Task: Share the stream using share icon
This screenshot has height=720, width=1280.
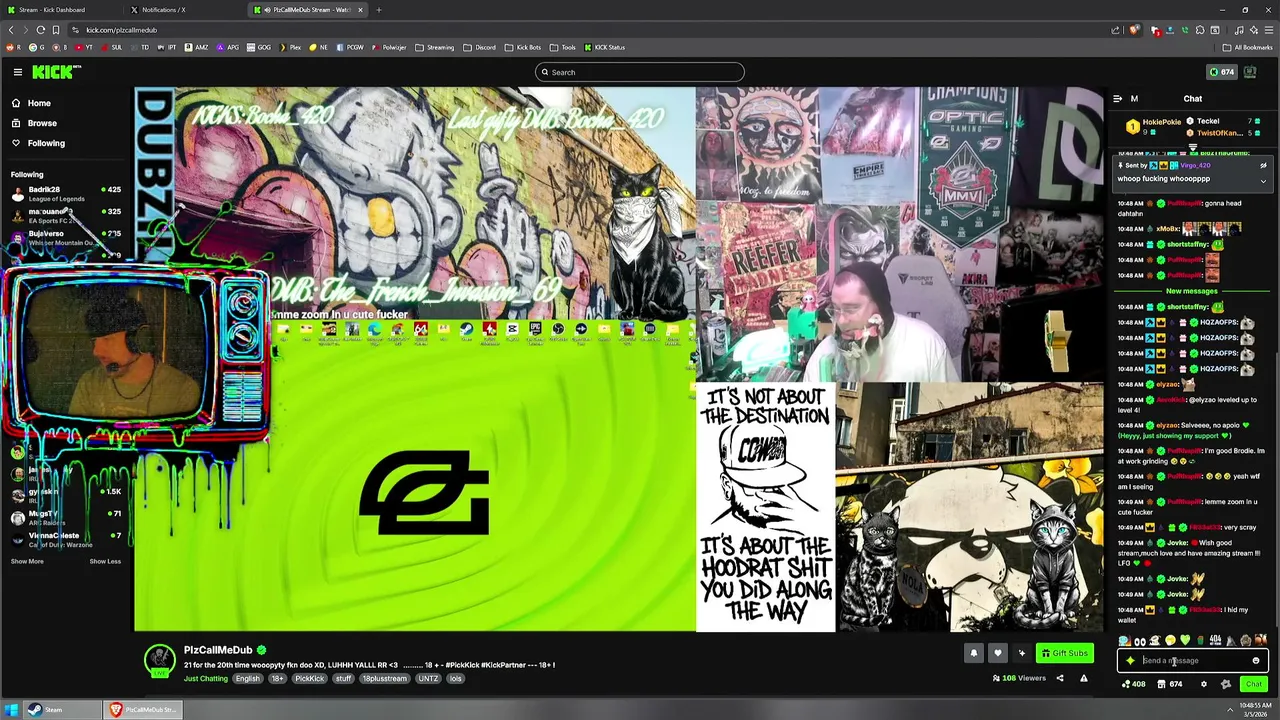Action: click(x=1060, y=678)
